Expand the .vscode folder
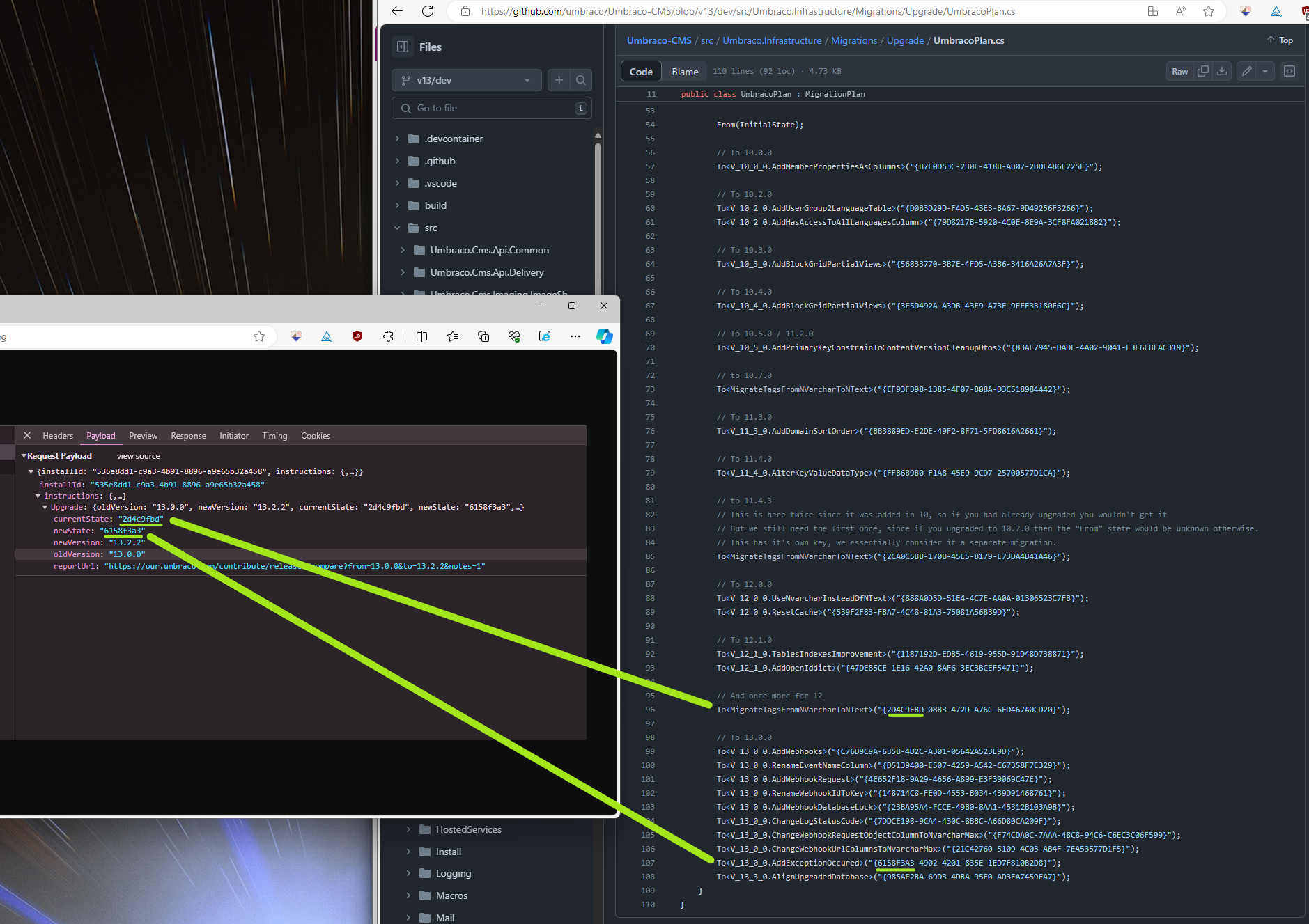Image resolution: width=1309 pixels, height=924 pixels. (x=397, y=183)
